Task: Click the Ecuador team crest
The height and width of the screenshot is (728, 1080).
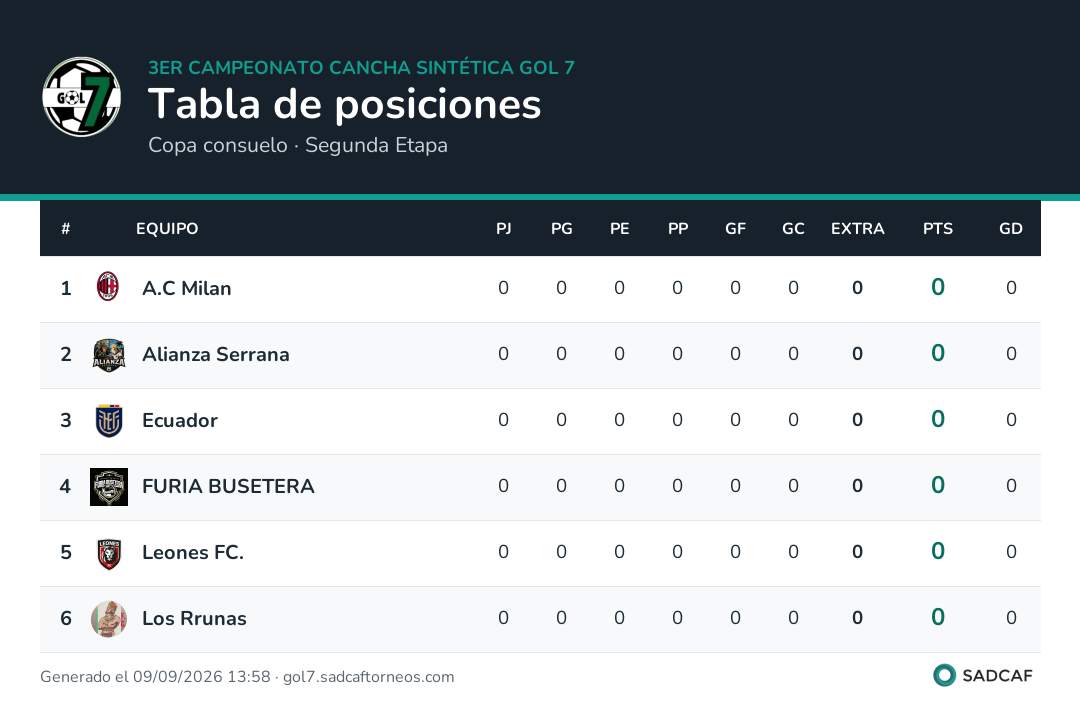Action: [x=109, y=421]
